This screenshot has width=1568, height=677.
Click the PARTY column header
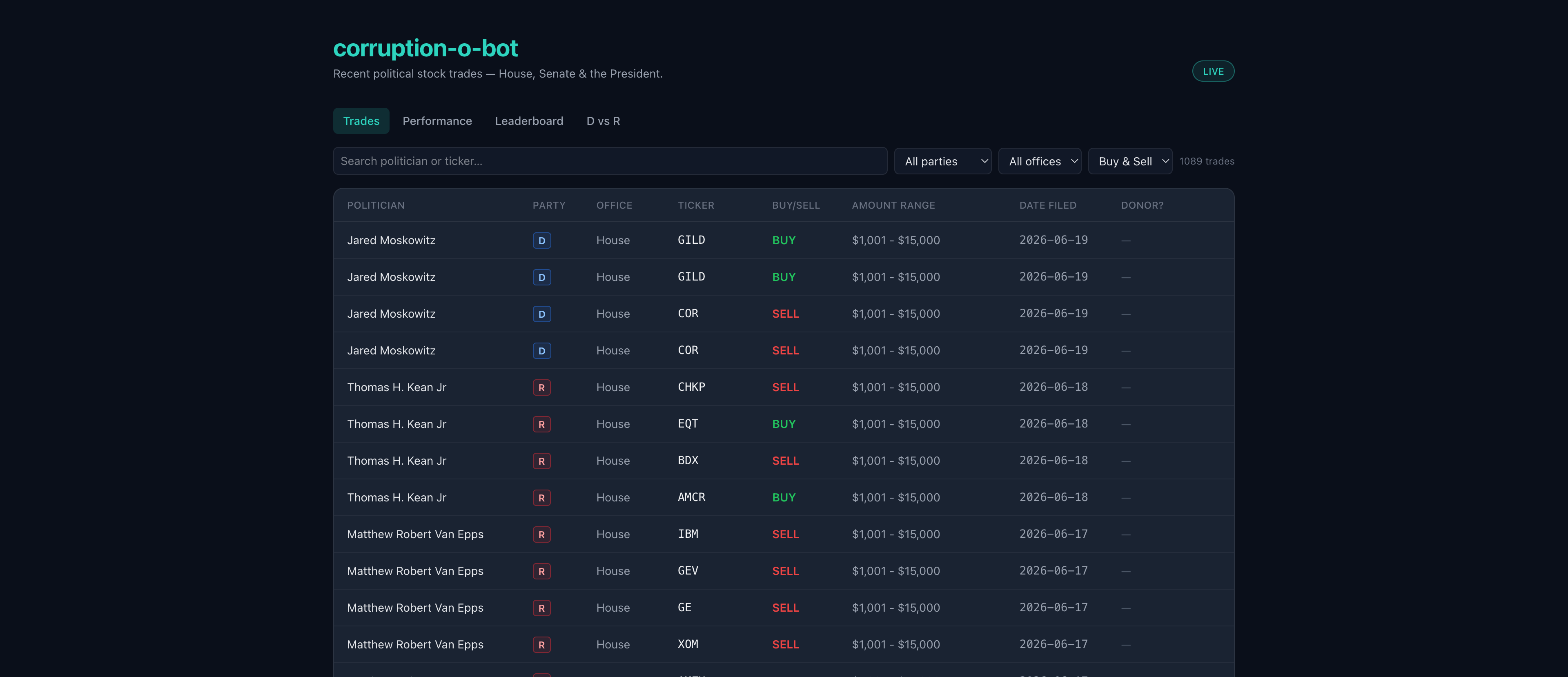coord(548,205)
